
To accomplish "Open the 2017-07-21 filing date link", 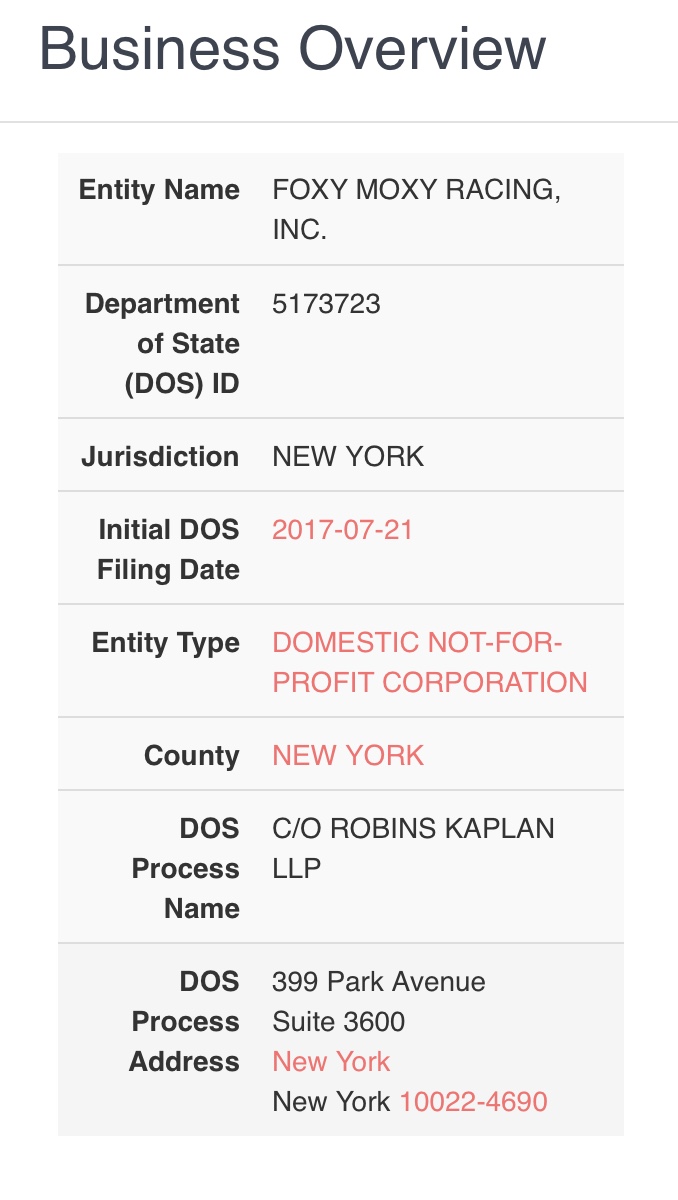I will click(x=342, y=530).
